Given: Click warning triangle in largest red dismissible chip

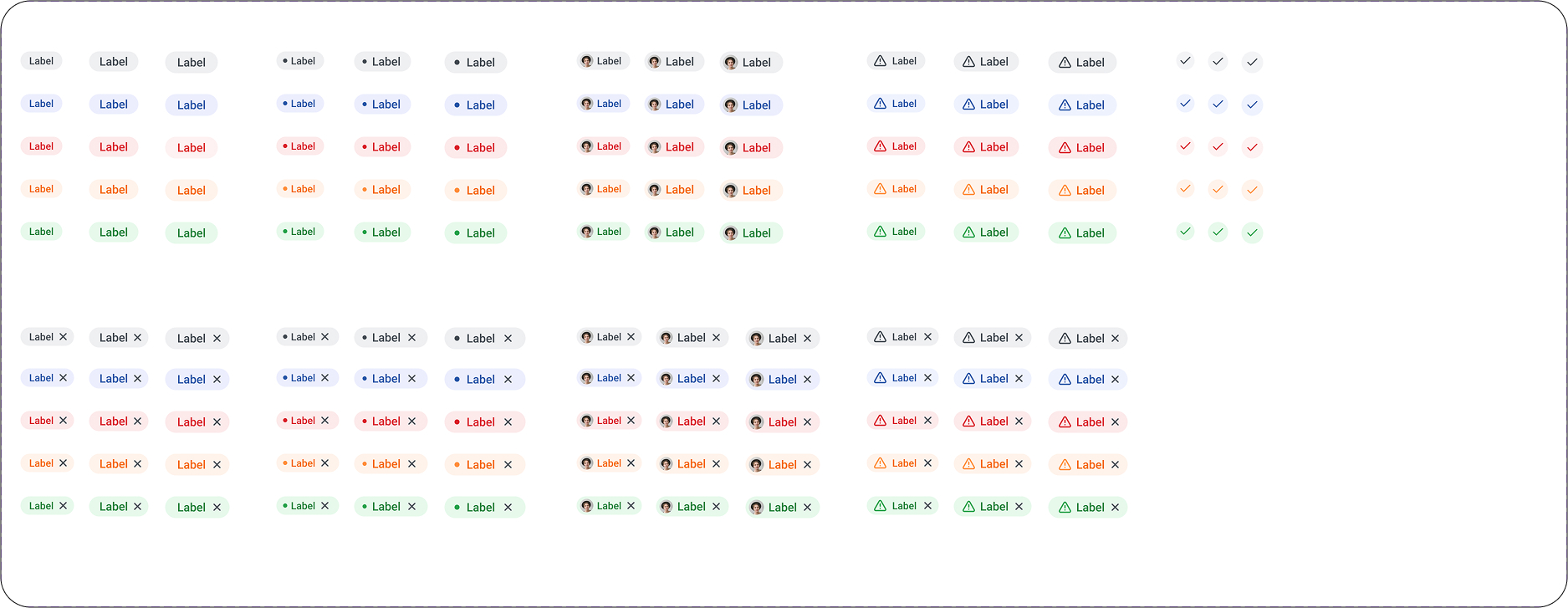Looking at the screenshot, I should tap(1065, 422).
